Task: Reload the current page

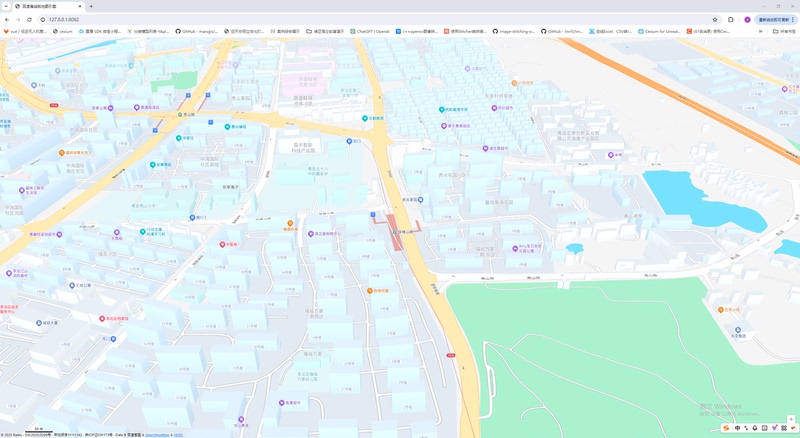Action: 29,19
